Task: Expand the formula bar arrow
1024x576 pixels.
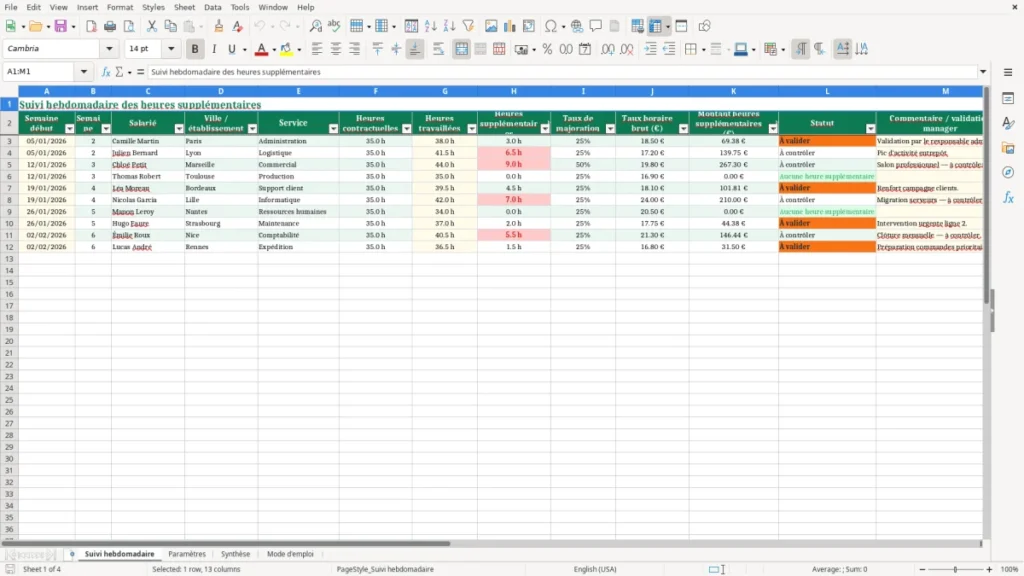Action: click(983, 72)
